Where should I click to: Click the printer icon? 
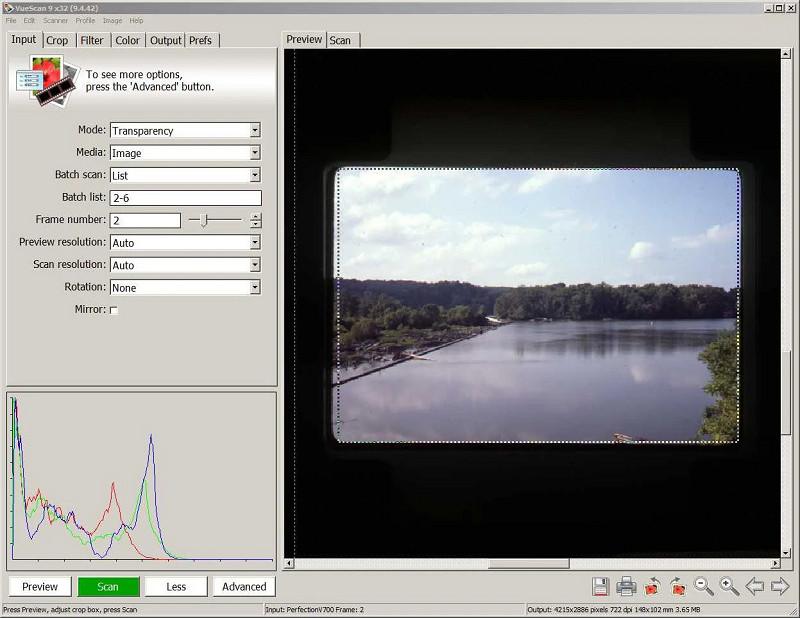626,587
